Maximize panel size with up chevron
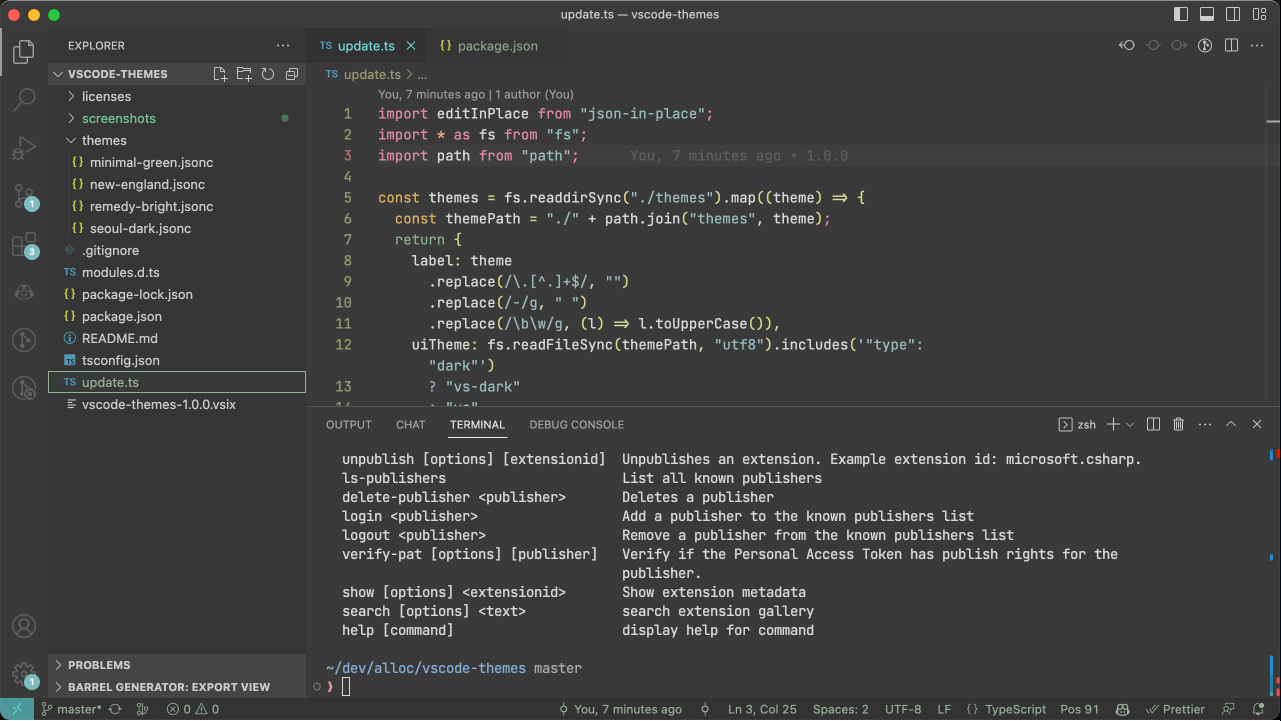The height and width of the screenshot is (721, 1281). pos(1231,425)
